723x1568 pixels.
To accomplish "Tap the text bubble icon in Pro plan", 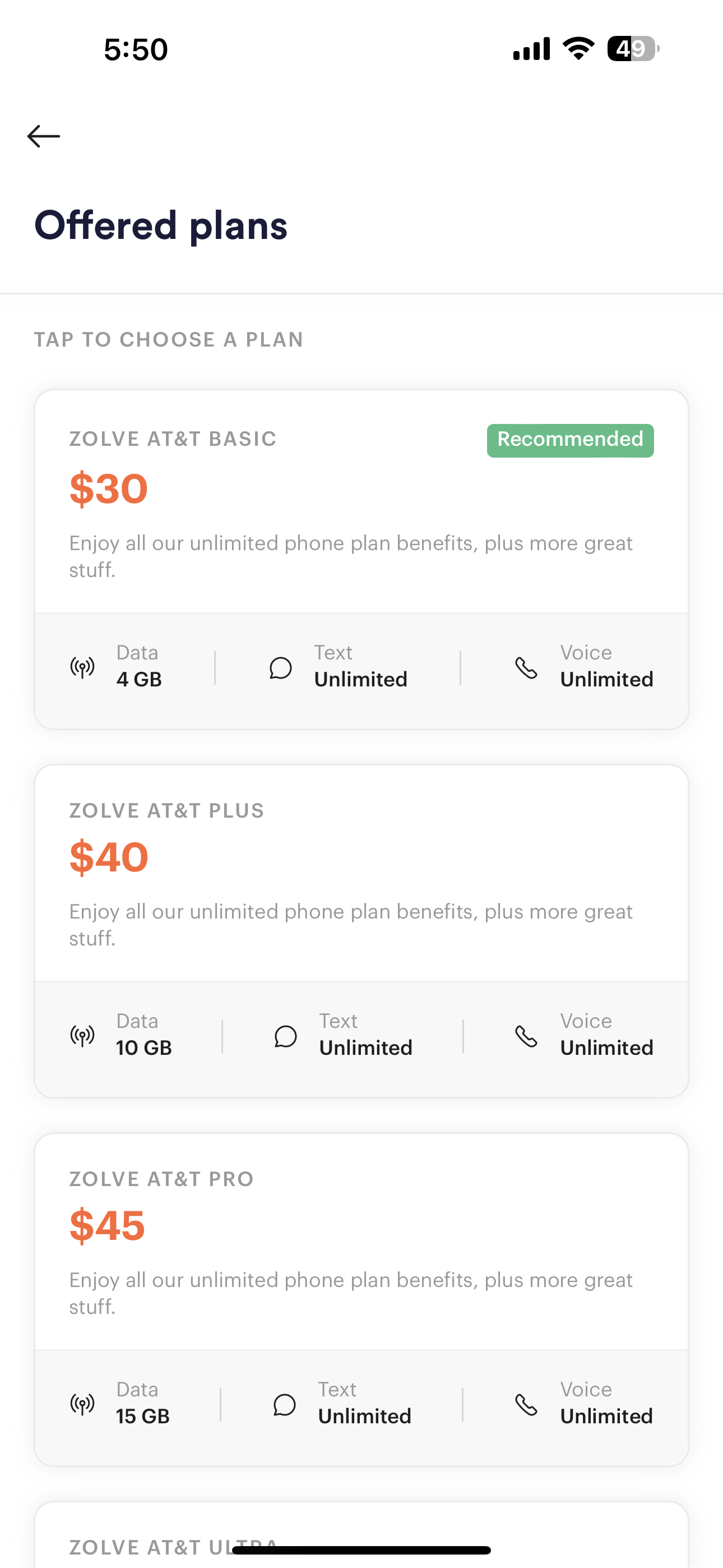I will [x=284, y=1404].
